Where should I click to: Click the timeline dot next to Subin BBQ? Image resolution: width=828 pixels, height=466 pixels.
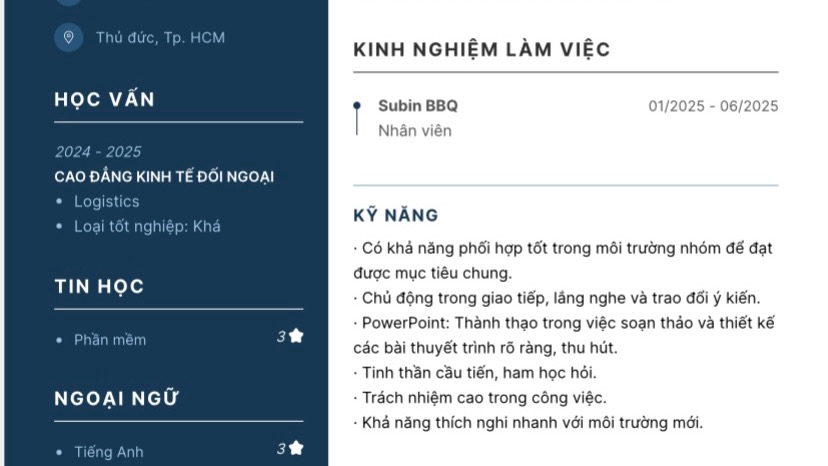point(357,105)
